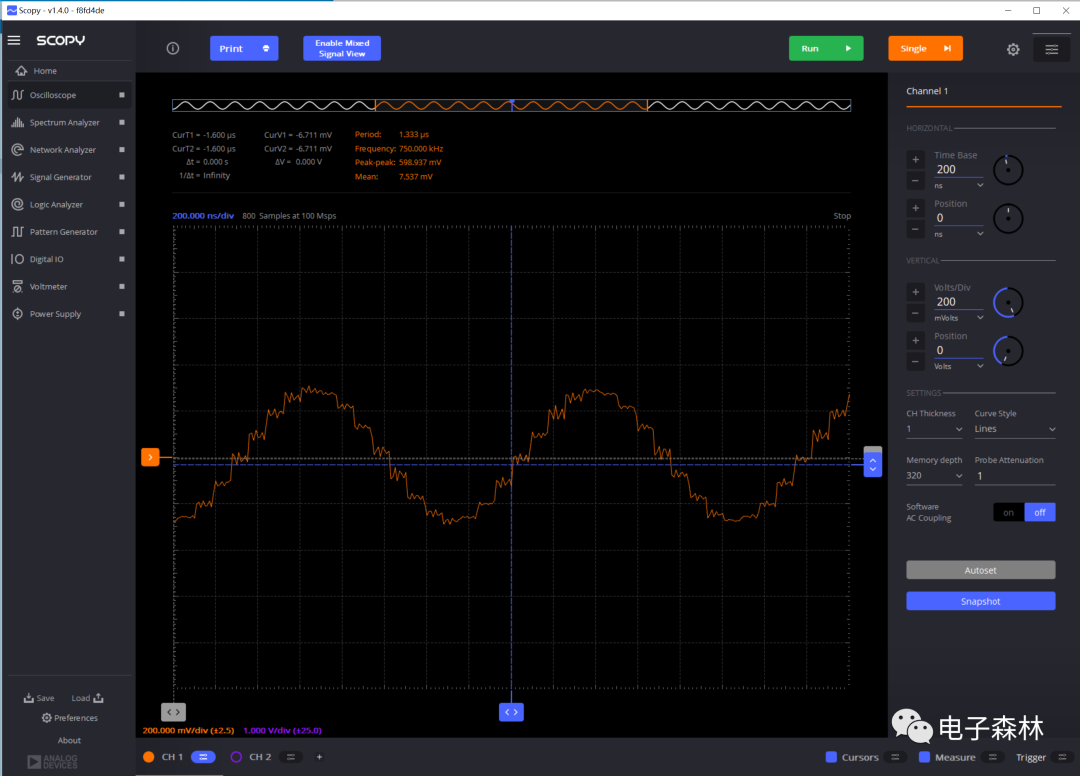Click the gray horizontal cursor handle at bottom-left
Image resolution: width=1080 pixels, height=776 pixels.
(x=174, y=712)
